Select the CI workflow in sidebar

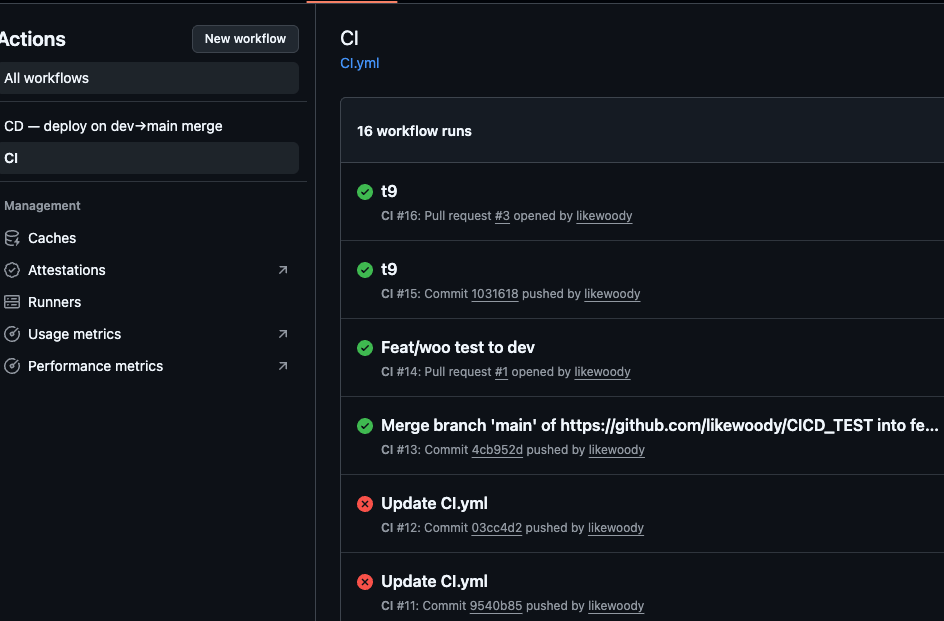(11, 158)
